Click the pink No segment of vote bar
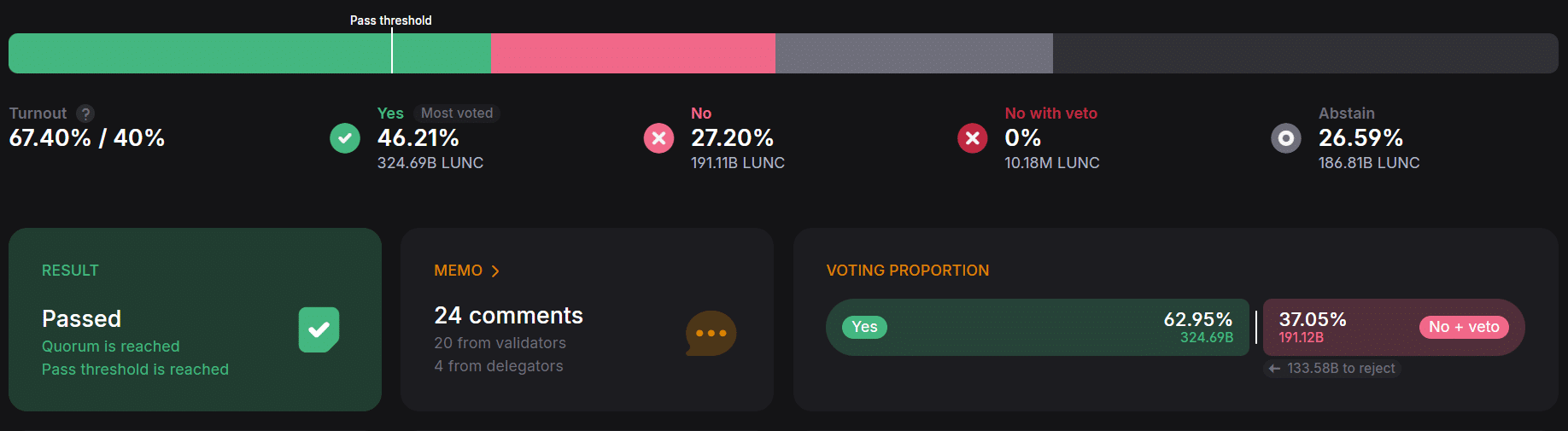The height and width of the screenshot is (431, 1568). 633,54
